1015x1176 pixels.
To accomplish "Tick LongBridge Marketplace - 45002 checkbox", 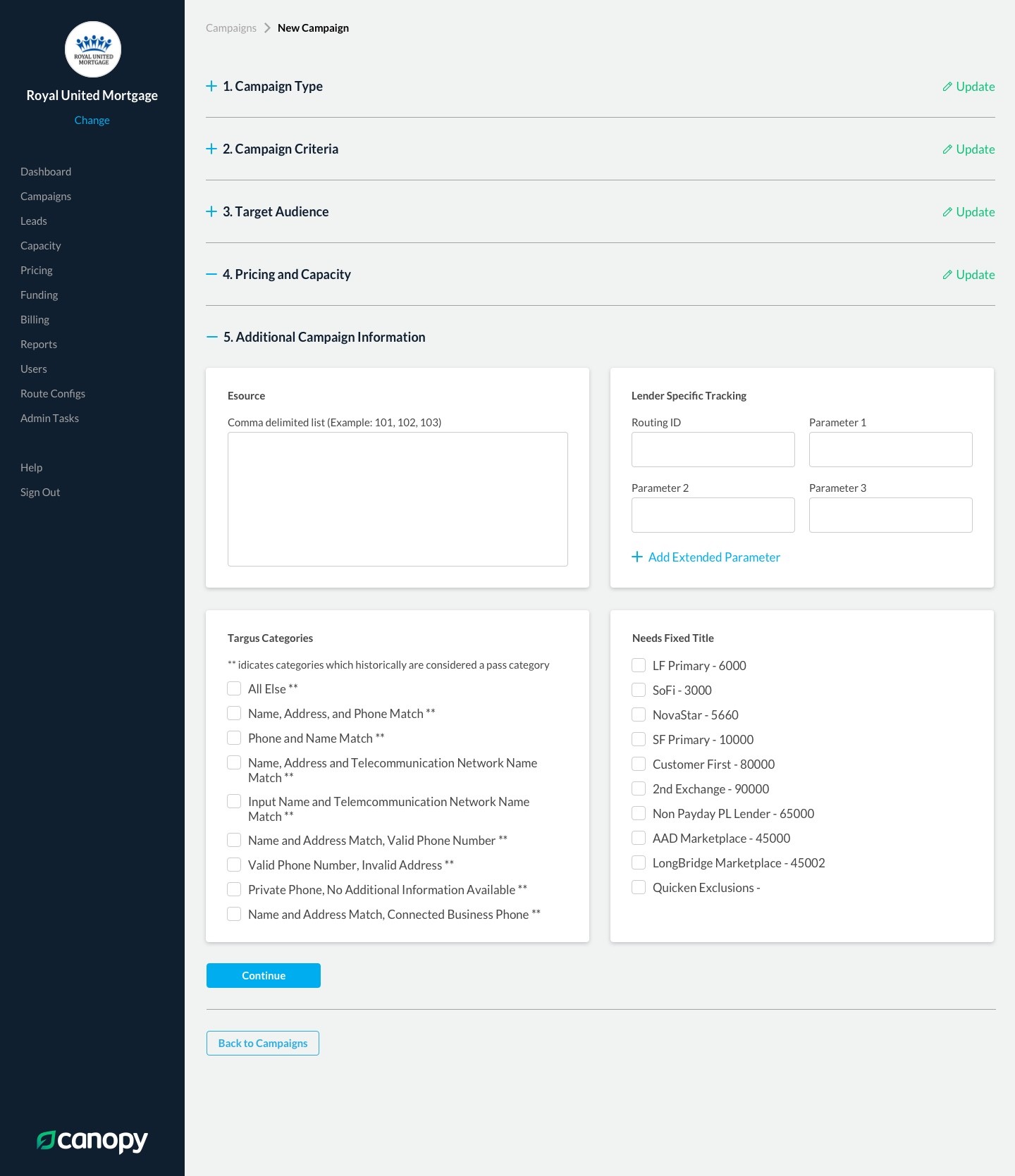I will (639, 862).
